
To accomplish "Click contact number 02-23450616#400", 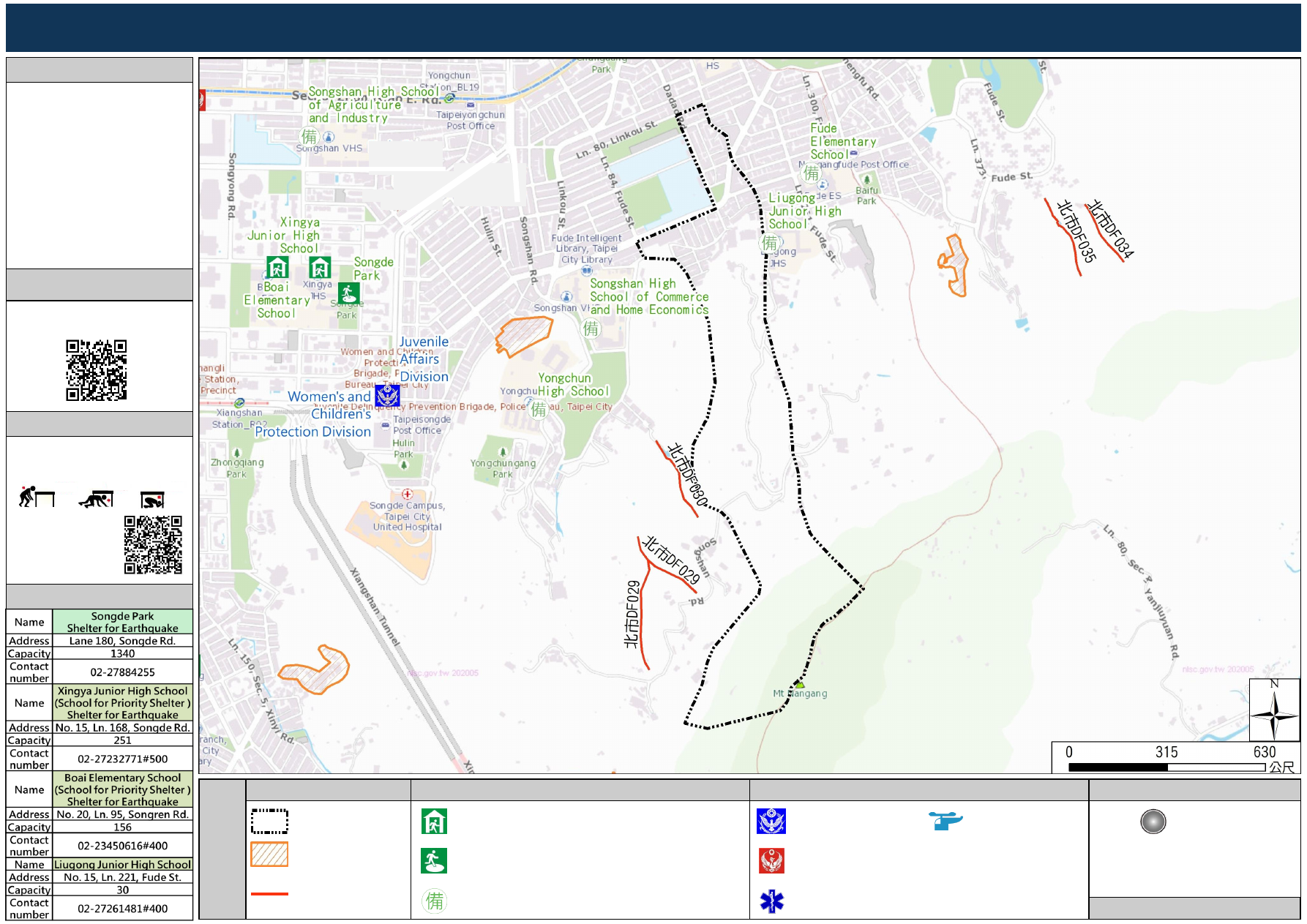I will click(122, 846).
